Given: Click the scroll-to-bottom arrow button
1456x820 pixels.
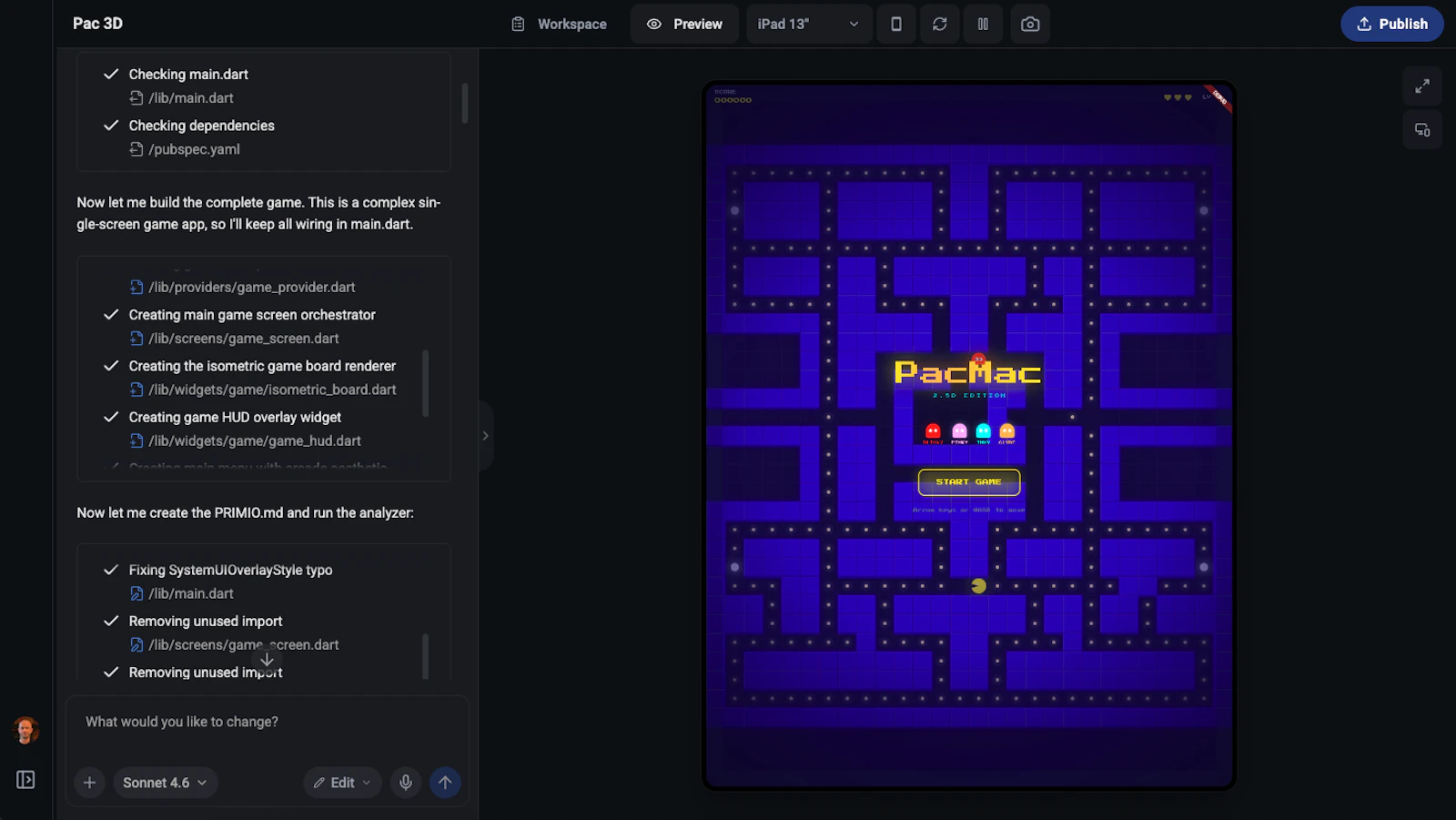Looking at the screenshot, I should pyautogui.click(x=267, y=659).
